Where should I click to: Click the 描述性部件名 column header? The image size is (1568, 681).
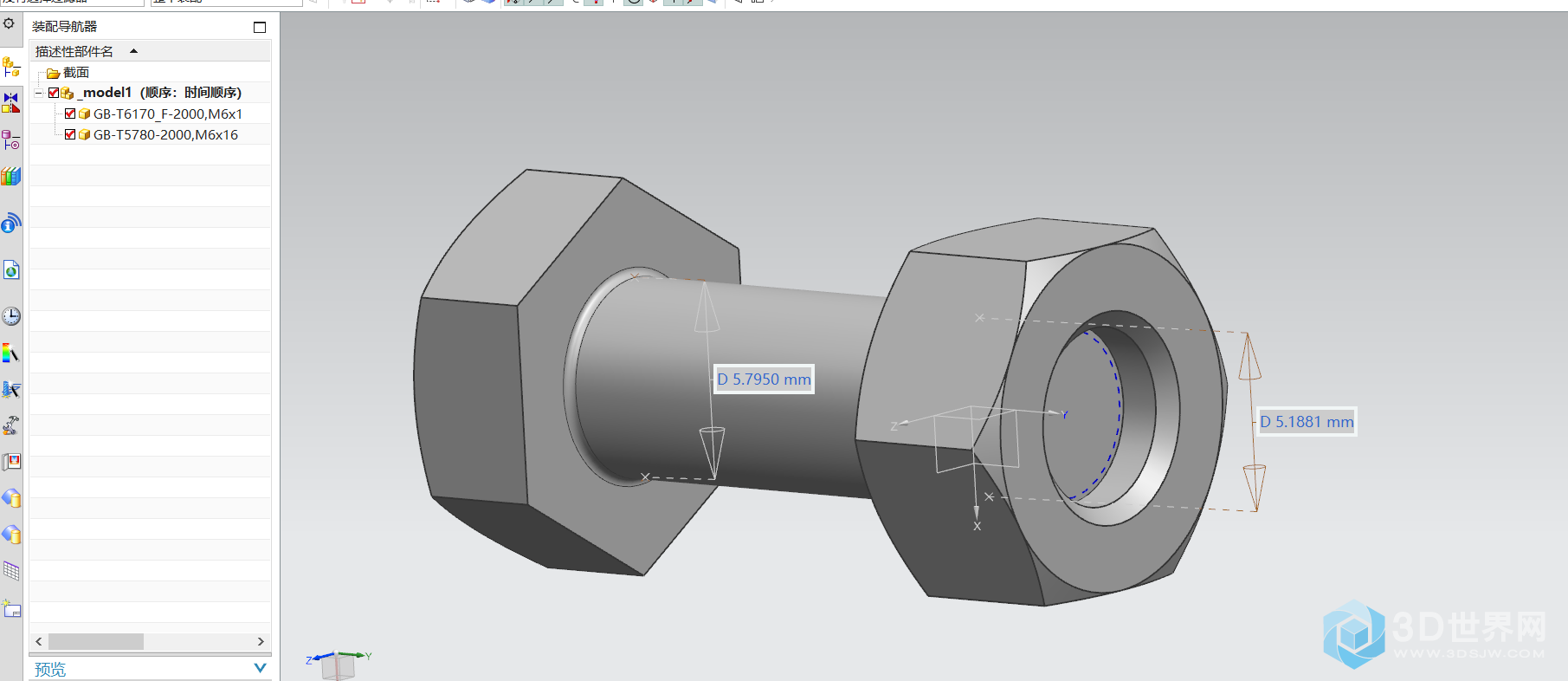[151, 51]
